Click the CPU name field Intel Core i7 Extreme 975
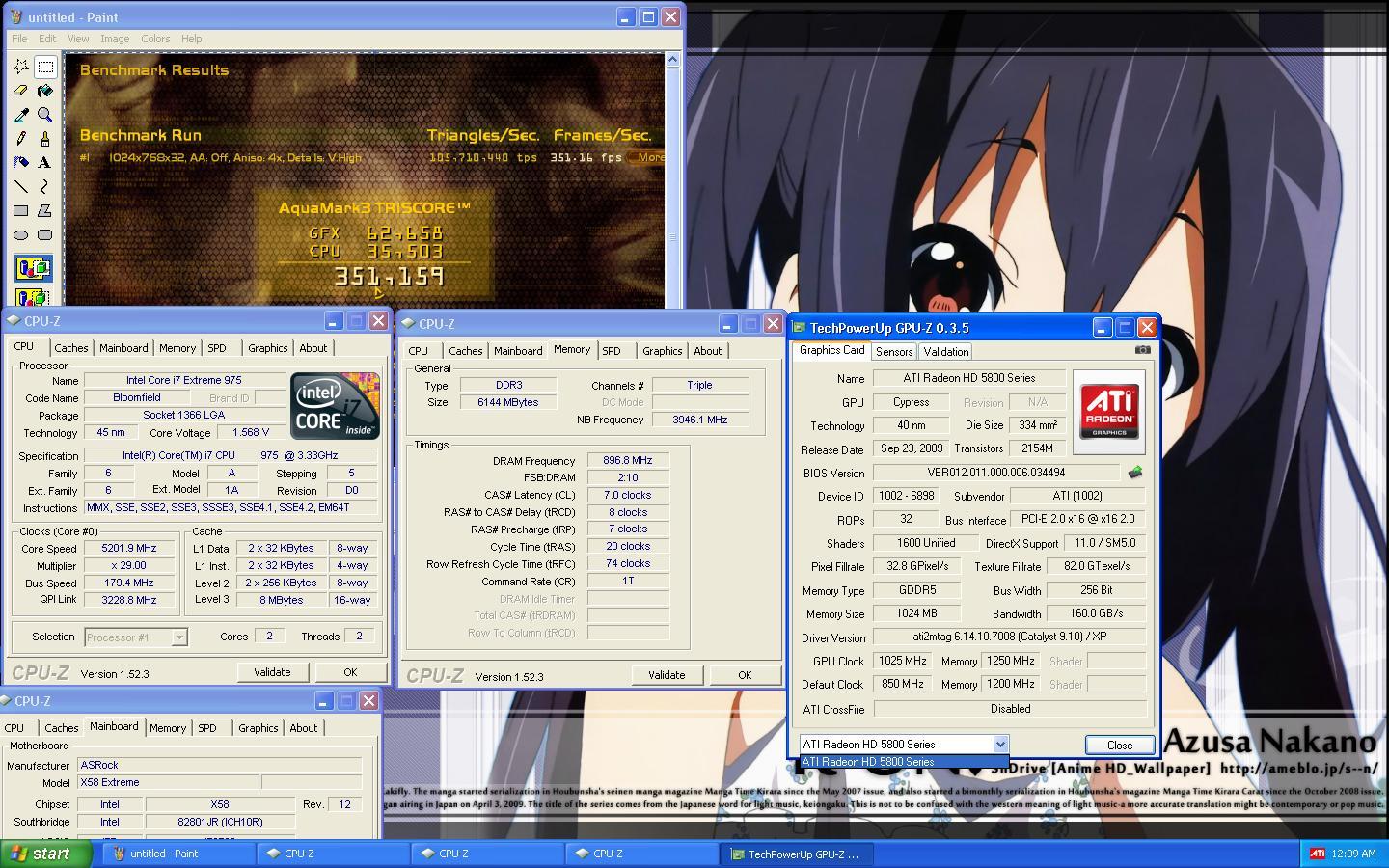1389x868 pixels. pyautogui.click(x=184, y=380)
